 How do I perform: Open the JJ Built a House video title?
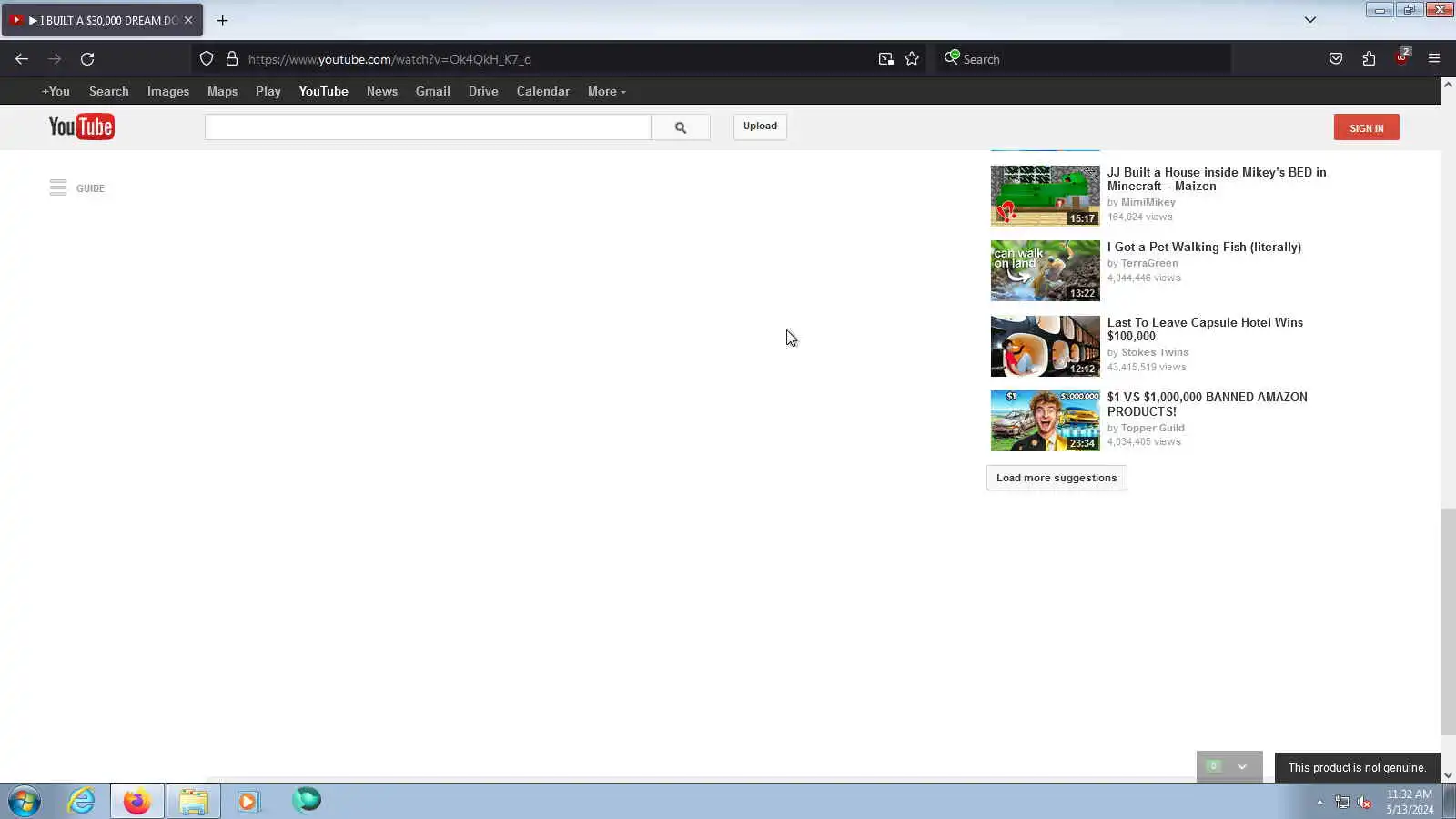tap(1217, 179)
